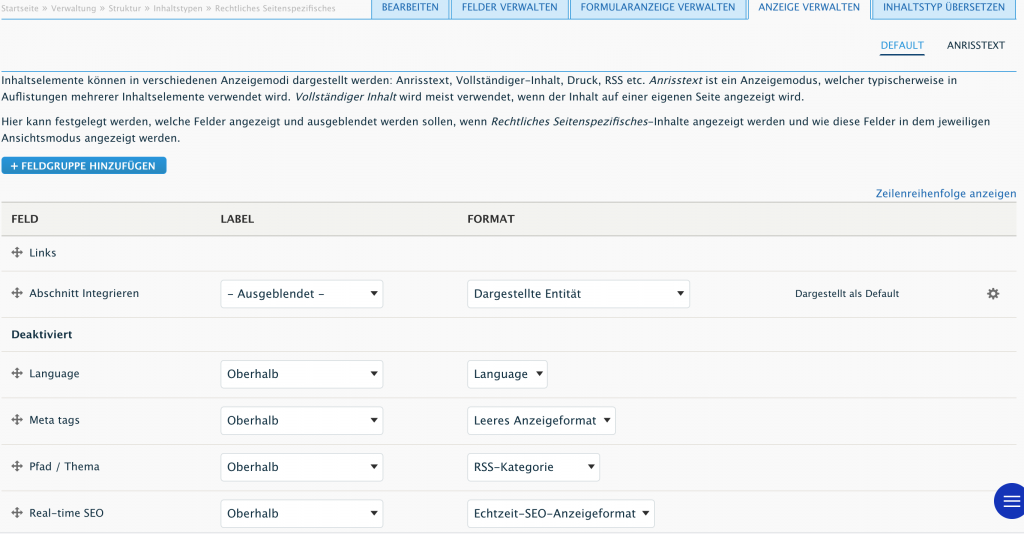Open label dropdown showing Ausgeblendet
1024x534 pixels.
click(301, 294)
